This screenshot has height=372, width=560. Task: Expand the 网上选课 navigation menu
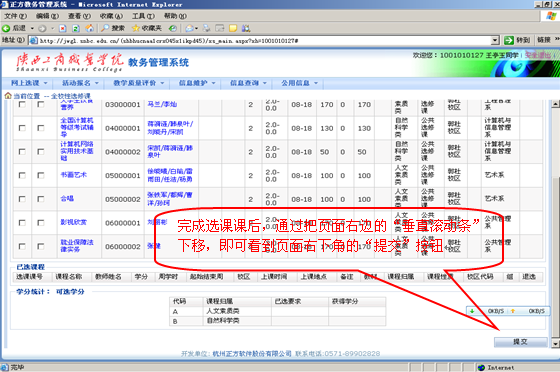tap(29, 83)
